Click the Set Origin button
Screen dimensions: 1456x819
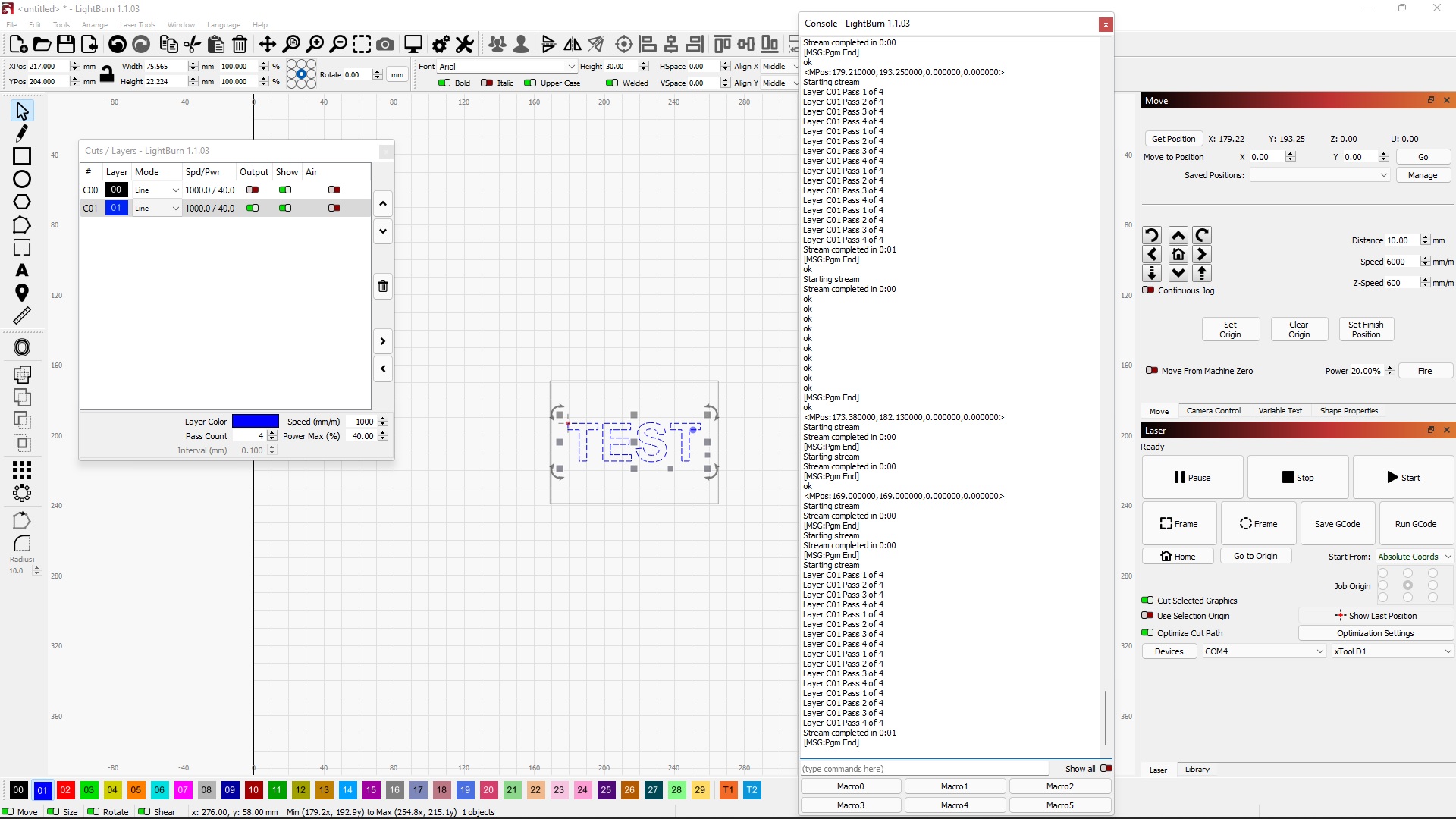click(x=1230, y=329)
